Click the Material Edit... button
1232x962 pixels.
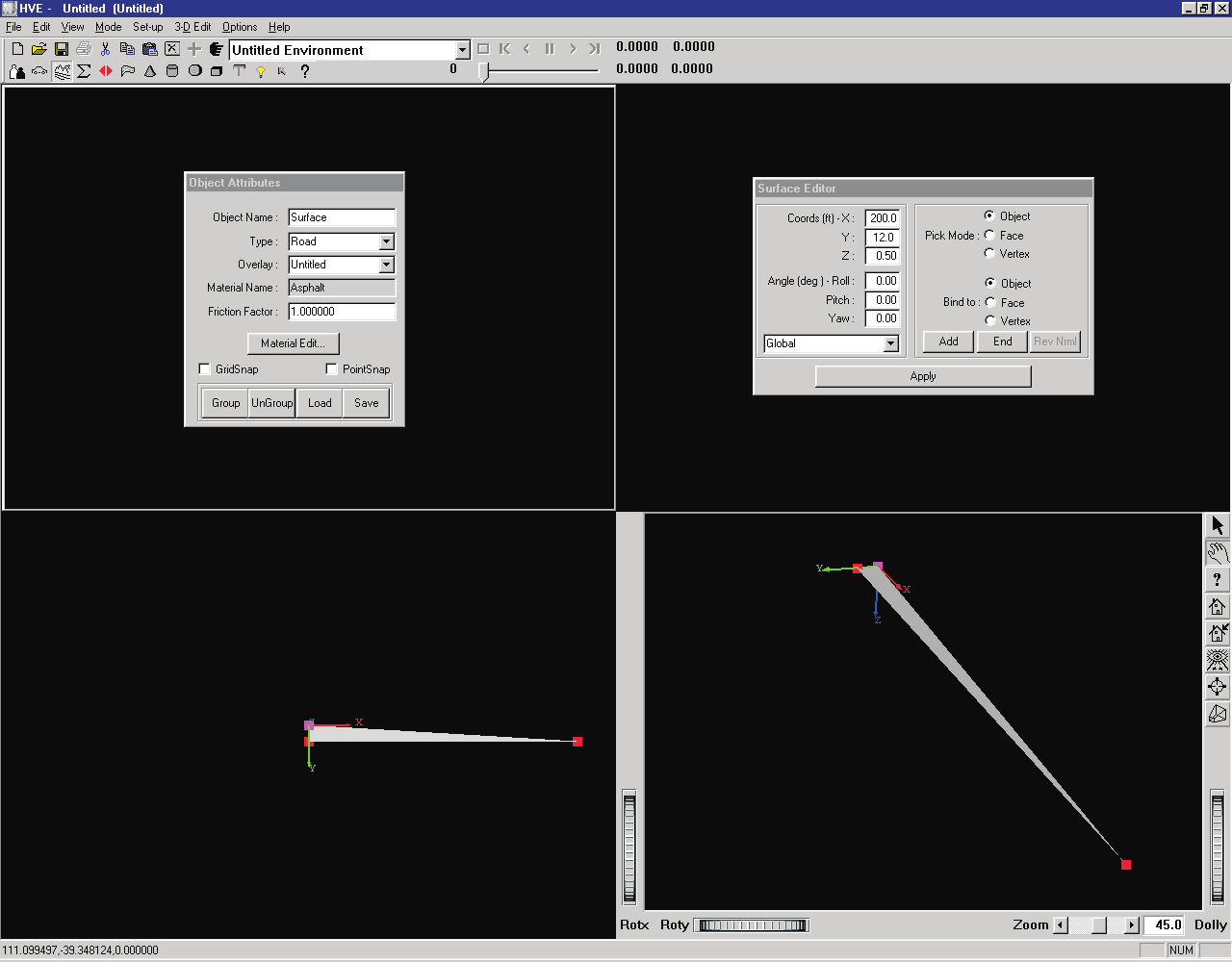pyautogui.click(x=294, y=343)
